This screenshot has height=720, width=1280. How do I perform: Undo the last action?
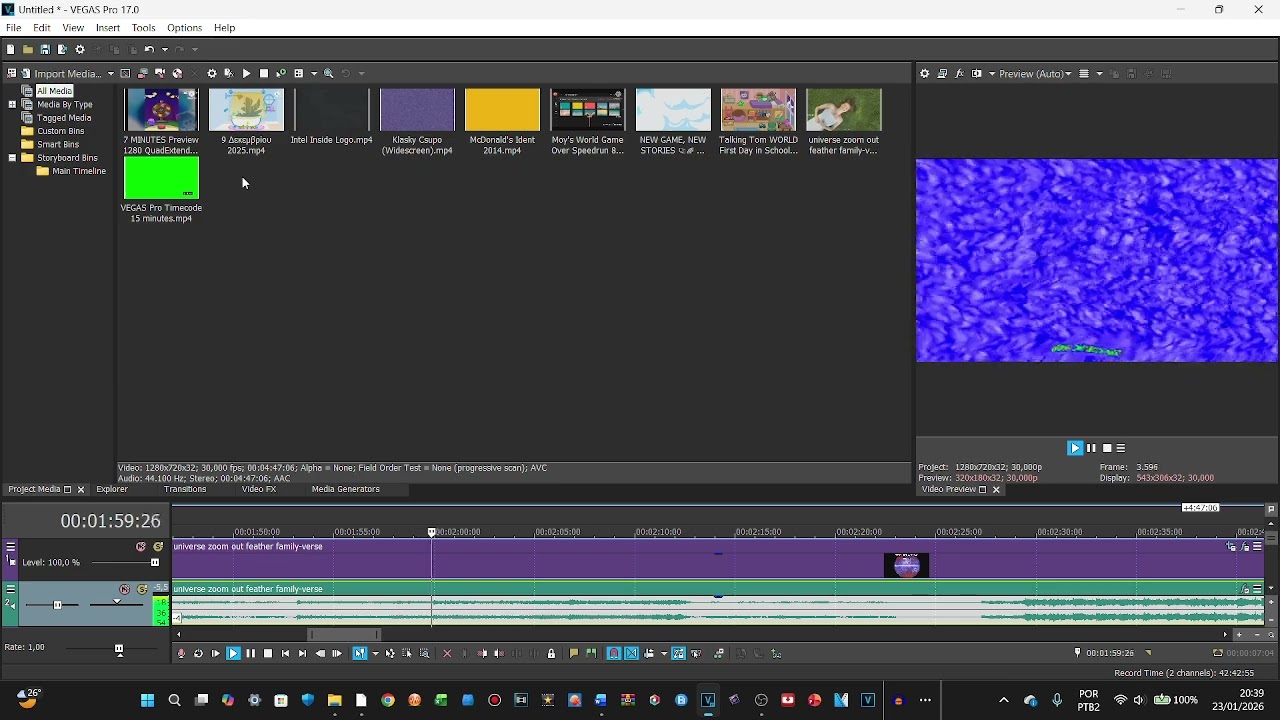click(149, 49)
